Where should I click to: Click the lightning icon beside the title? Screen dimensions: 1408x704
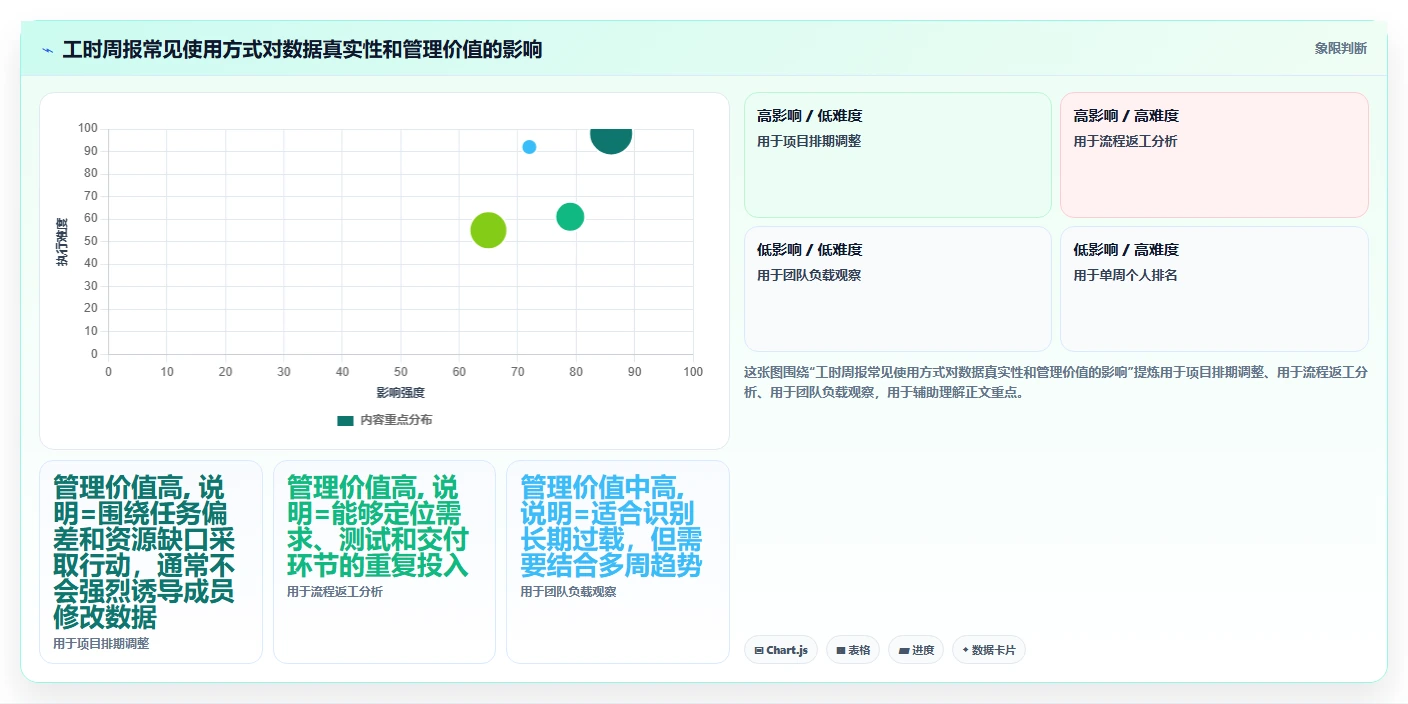[47, 49]
